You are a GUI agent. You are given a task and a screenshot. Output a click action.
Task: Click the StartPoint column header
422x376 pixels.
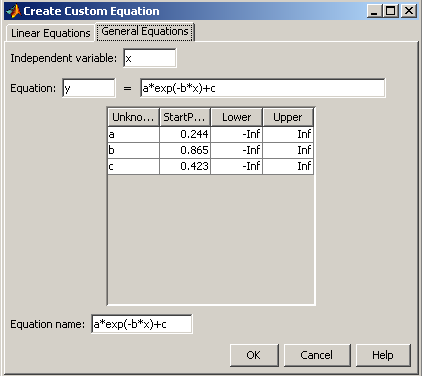coord(185,117)
